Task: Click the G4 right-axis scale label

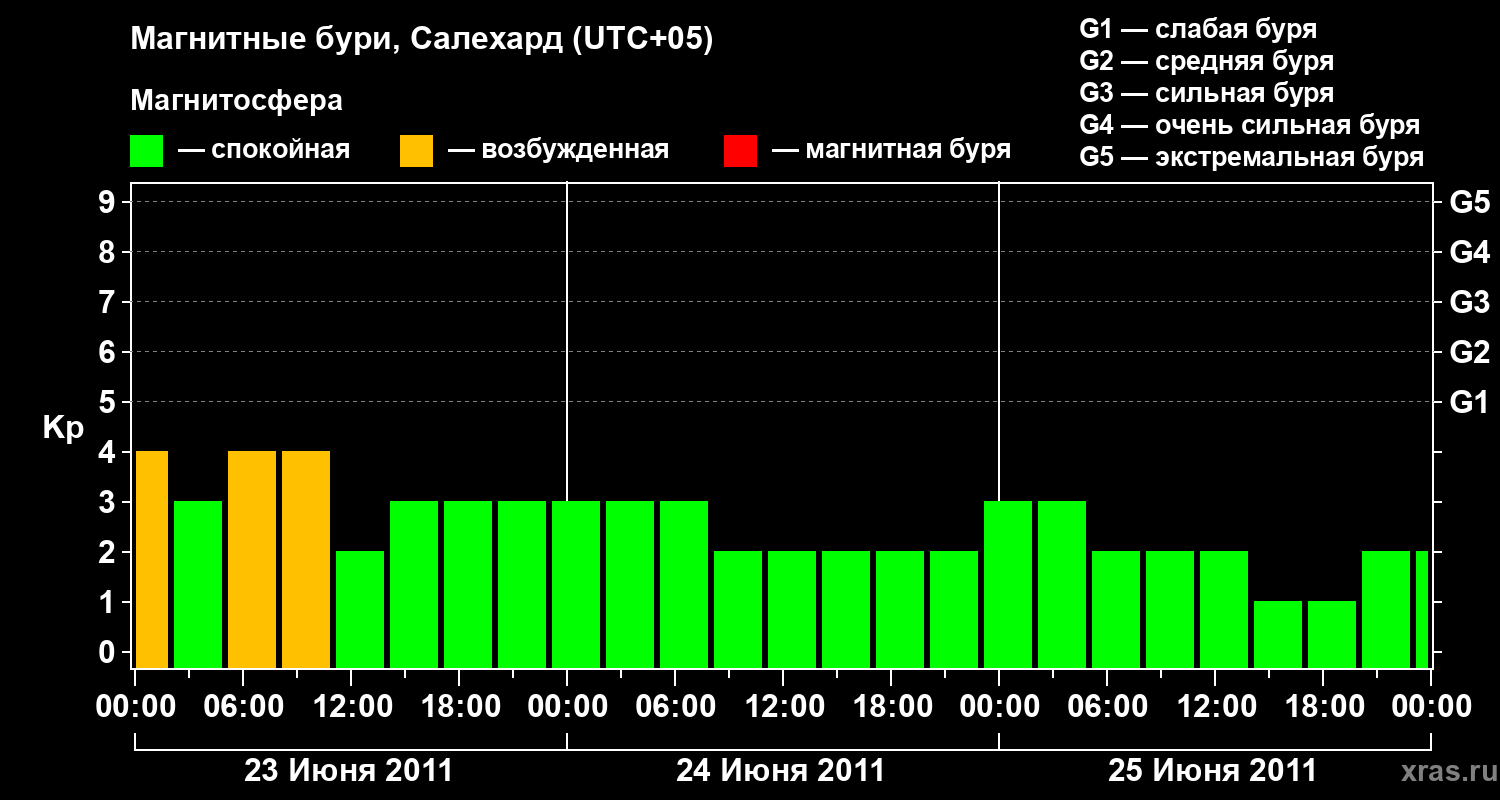Action: click(1469, 252)
